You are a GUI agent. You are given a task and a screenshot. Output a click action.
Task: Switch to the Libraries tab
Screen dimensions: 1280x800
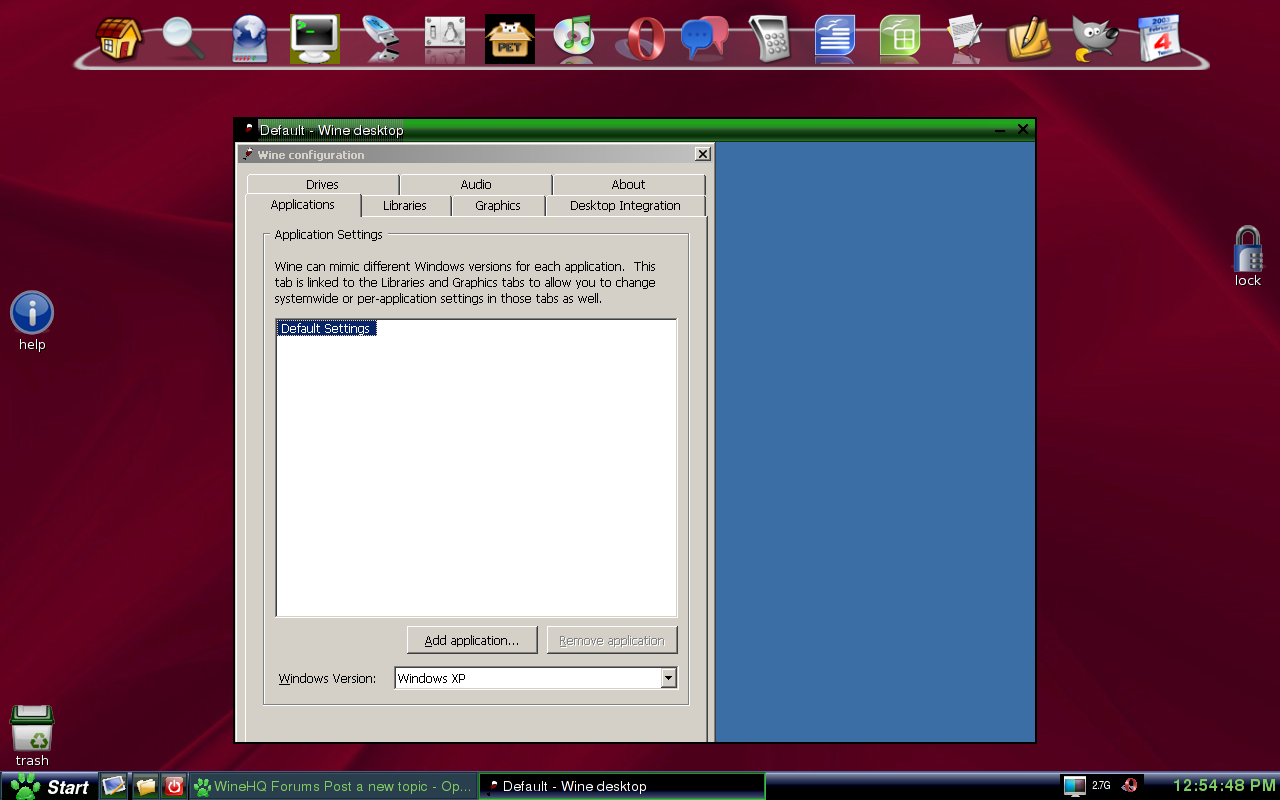[405, 206]
